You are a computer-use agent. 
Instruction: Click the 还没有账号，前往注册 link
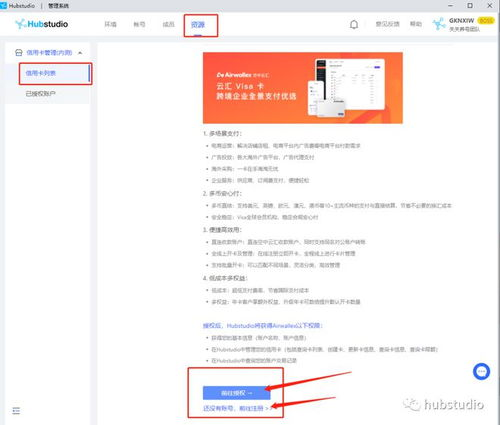[237, 408]
